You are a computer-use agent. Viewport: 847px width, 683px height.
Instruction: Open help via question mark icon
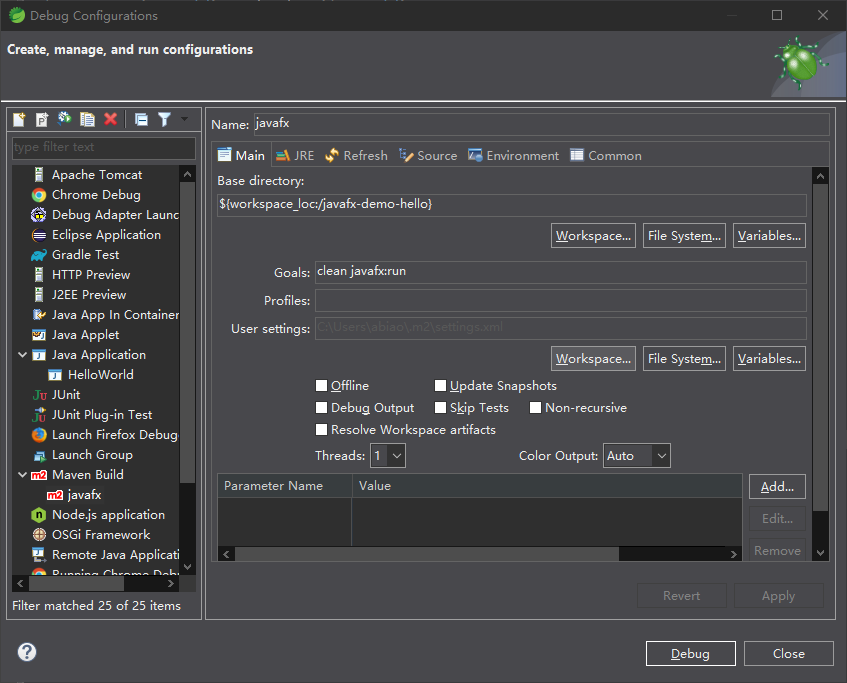pyautogui.click(x=26, y=652)
